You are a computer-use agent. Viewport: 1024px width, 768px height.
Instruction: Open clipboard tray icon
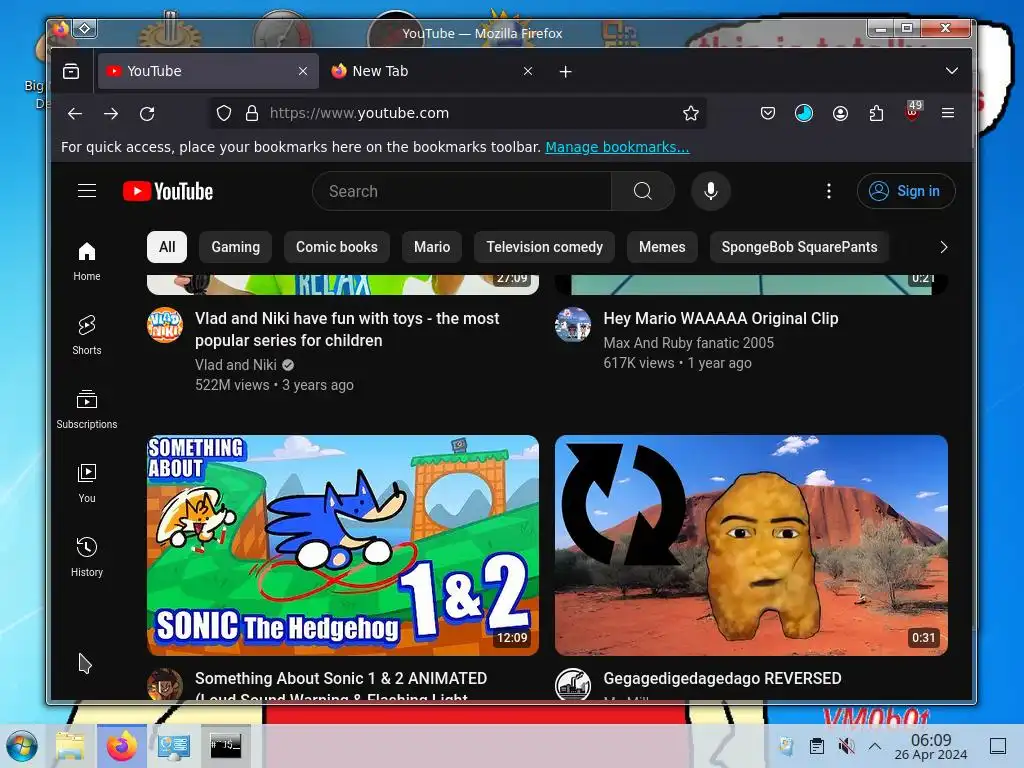816,746
